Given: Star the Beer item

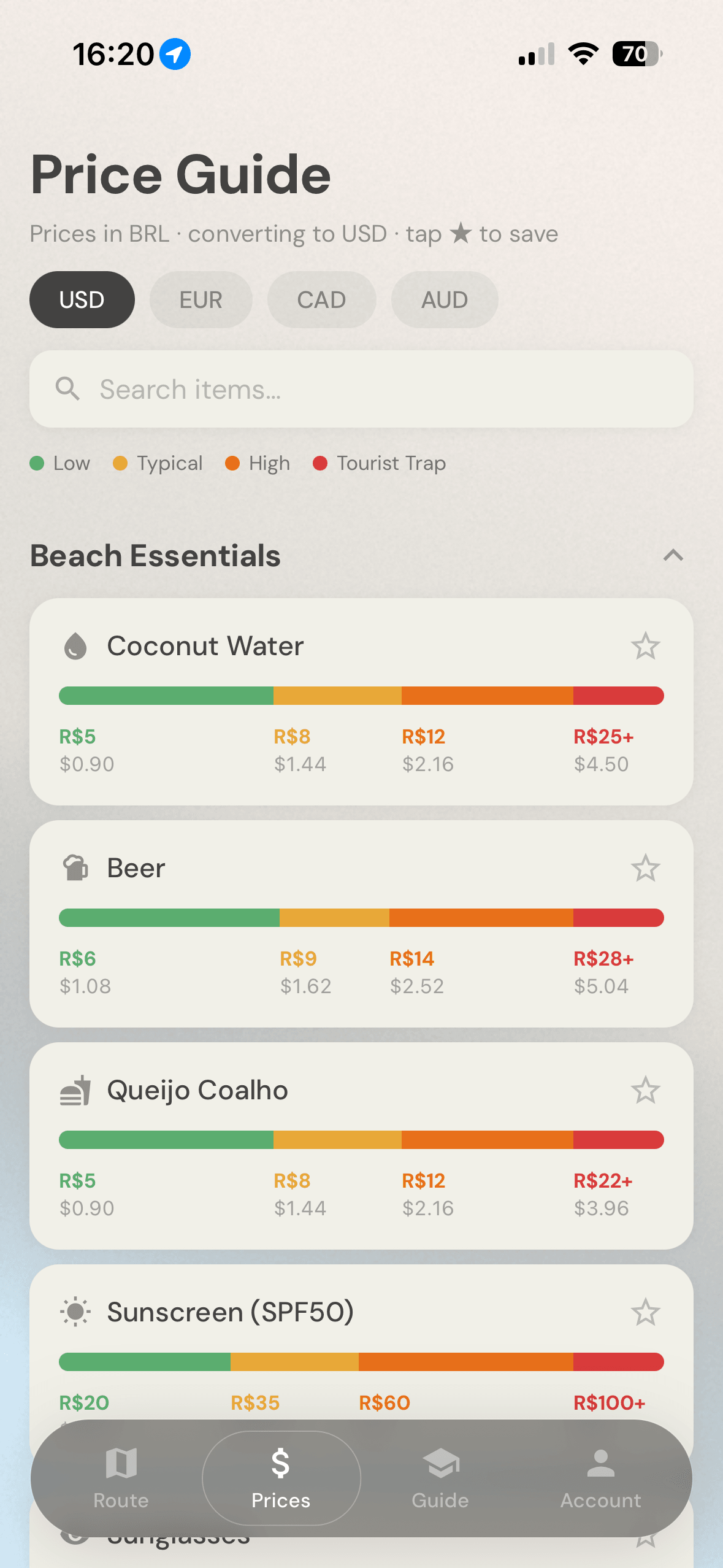Looking at the screenshot, I should [645, 868].
